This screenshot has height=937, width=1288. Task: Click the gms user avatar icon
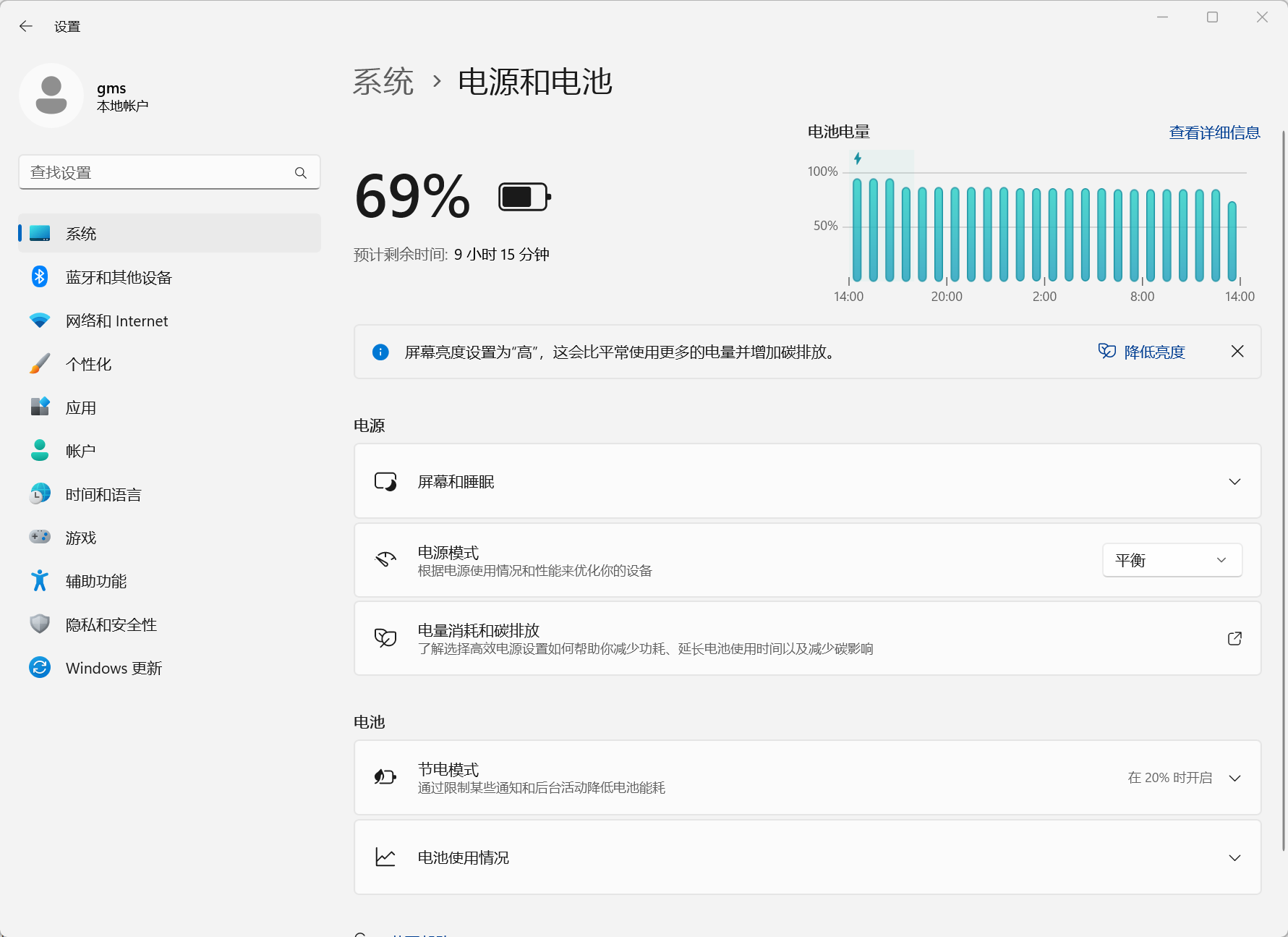pos(51,96)
